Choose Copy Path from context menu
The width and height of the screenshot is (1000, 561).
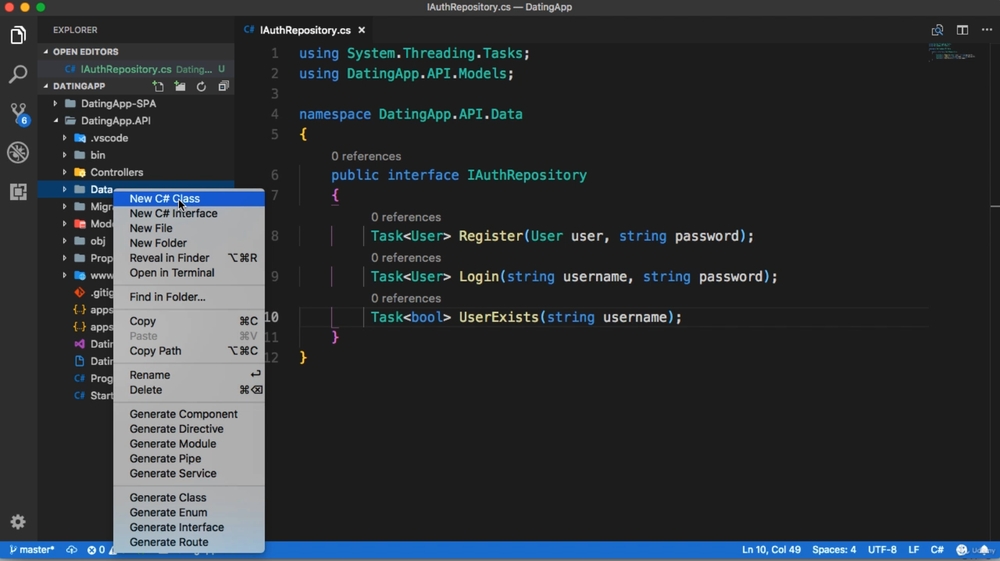click(x=189, y=351)
